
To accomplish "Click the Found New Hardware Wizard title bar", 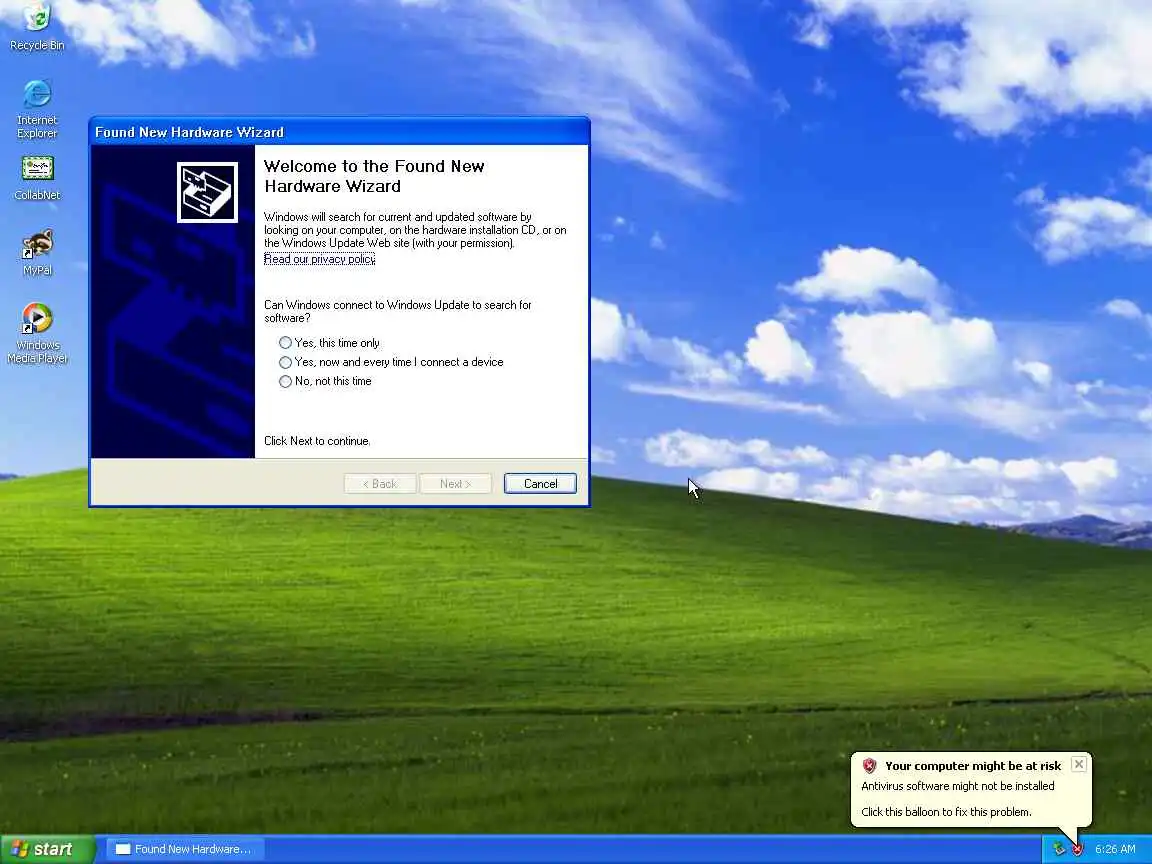I will [339, 132].
